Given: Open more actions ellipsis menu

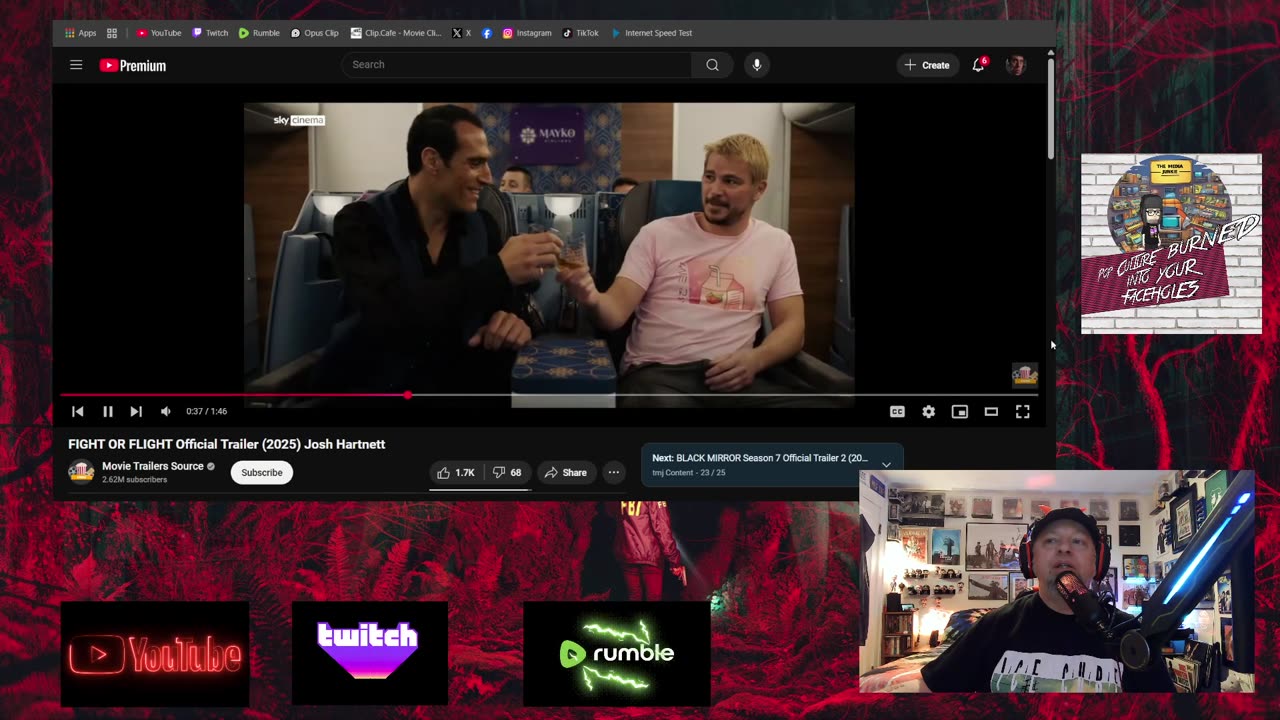Looking at the screenshot, I should click(x=614, y=472).
